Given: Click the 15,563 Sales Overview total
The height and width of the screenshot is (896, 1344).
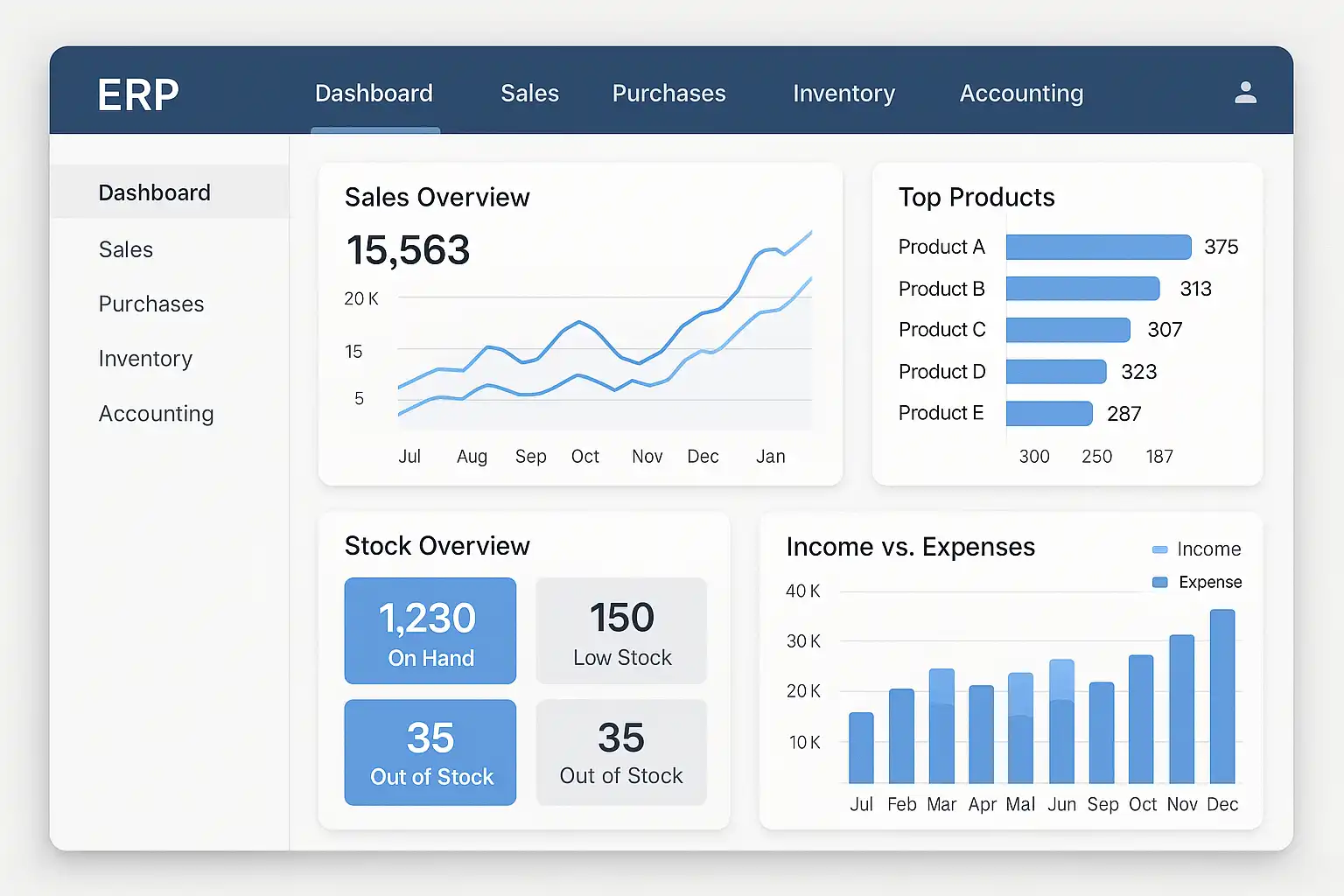Looking at the screenshot, I should 408,250.
